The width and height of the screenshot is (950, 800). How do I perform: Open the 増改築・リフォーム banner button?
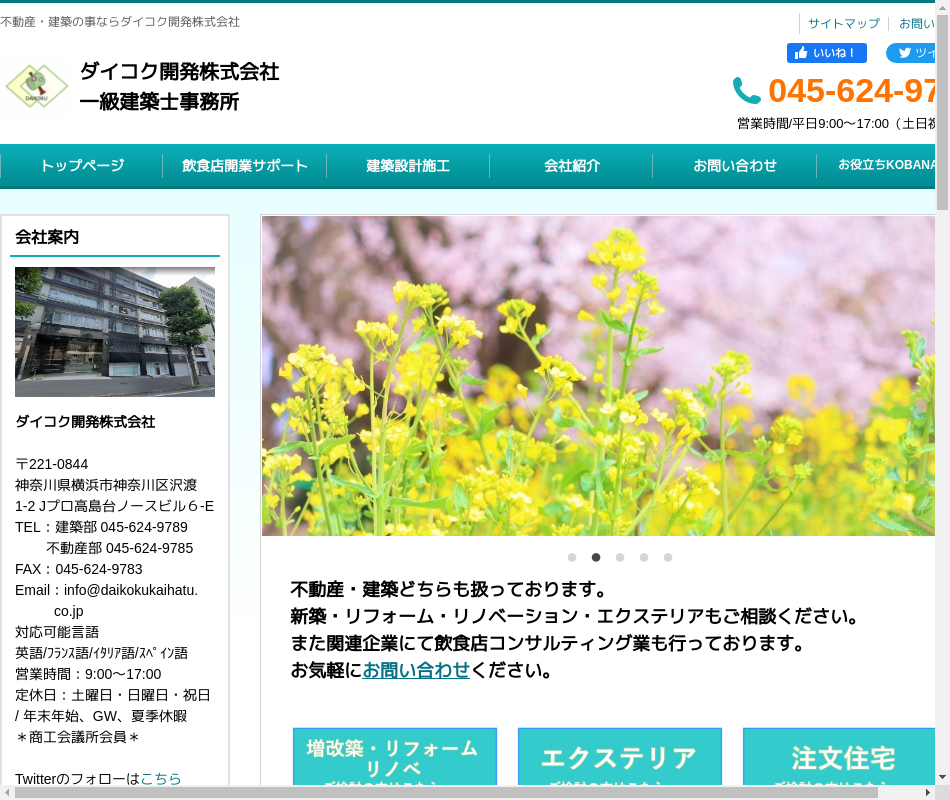click(394, 757)
